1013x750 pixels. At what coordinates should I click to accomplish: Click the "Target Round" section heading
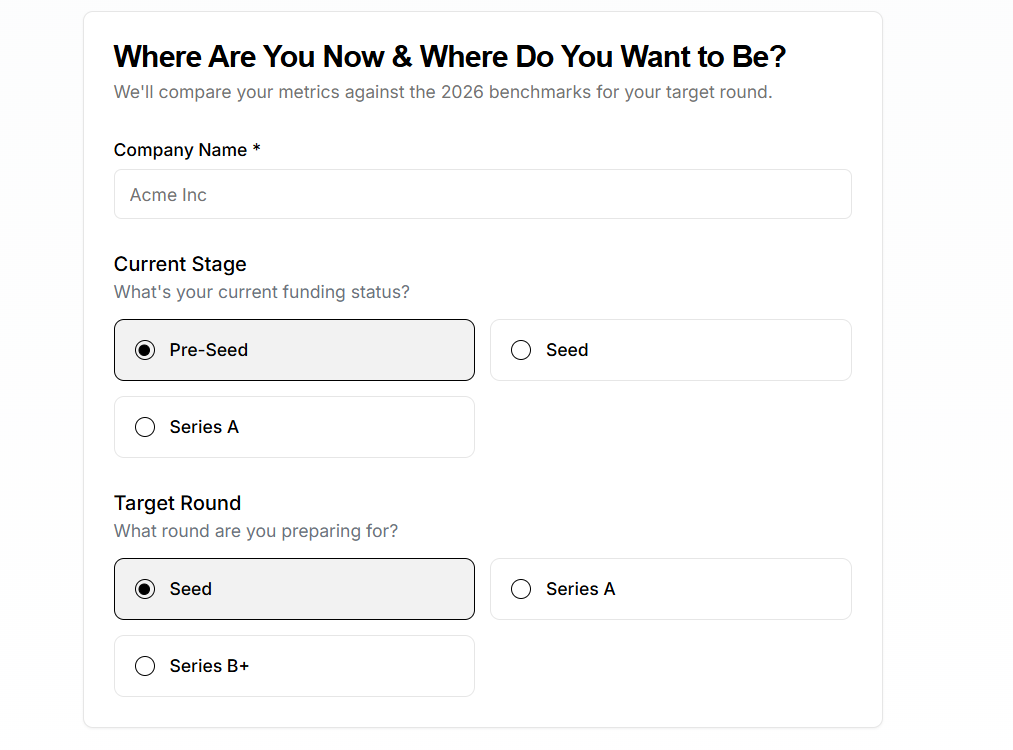(177, 503)
